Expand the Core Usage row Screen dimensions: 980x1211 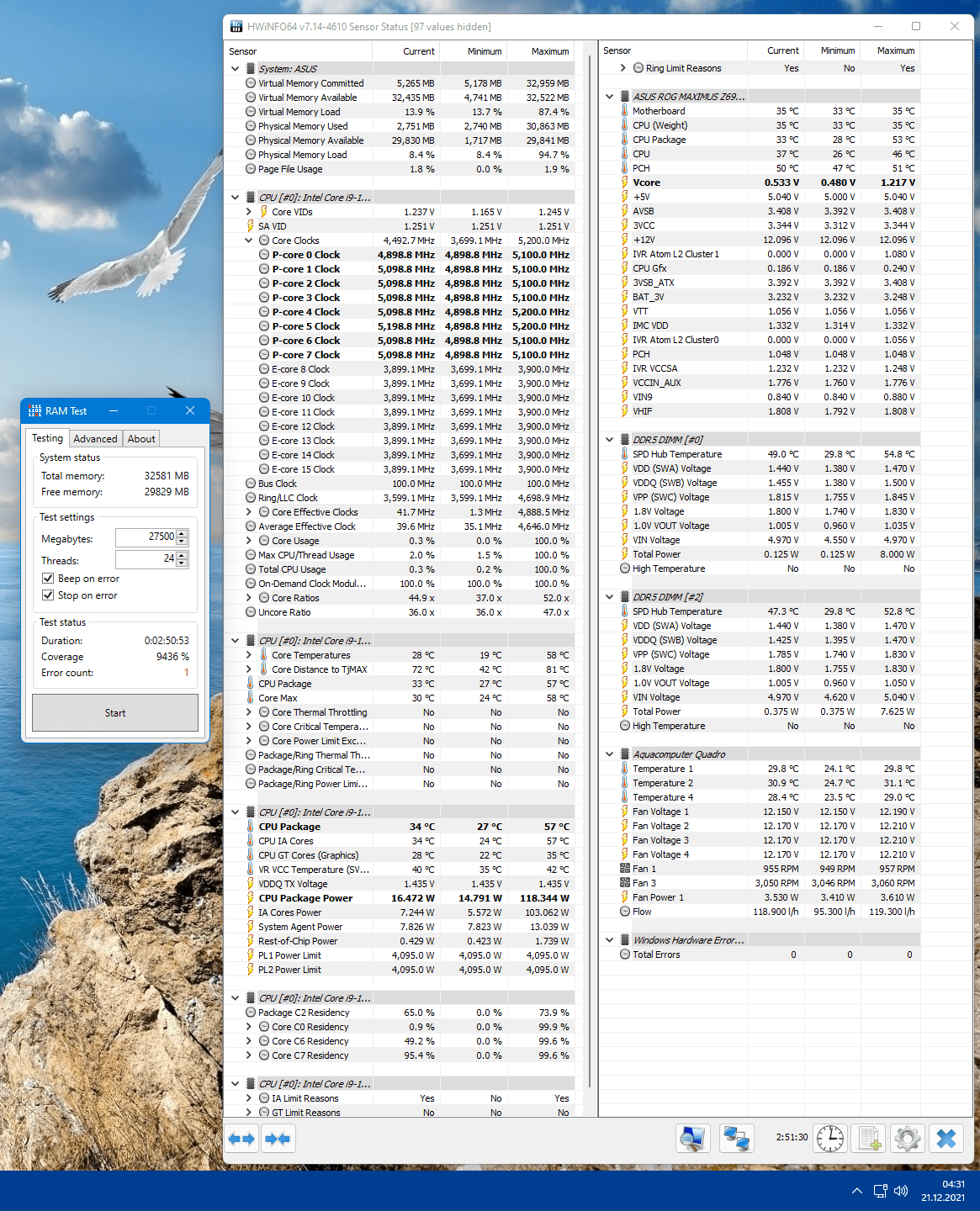pyautogui.click(x=249, y=541)
